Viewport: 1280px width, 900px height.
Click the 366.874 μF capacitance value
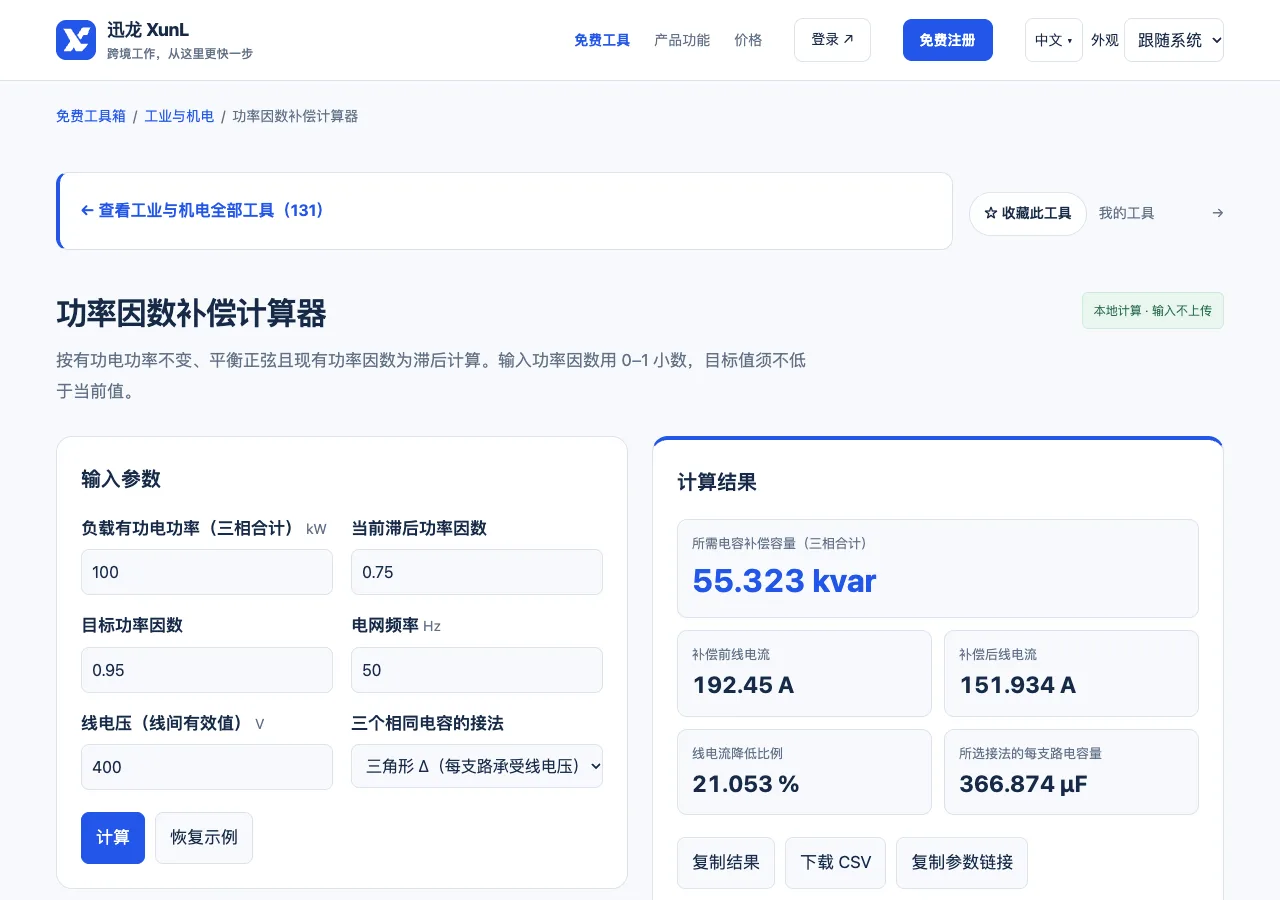[1023, 784]
